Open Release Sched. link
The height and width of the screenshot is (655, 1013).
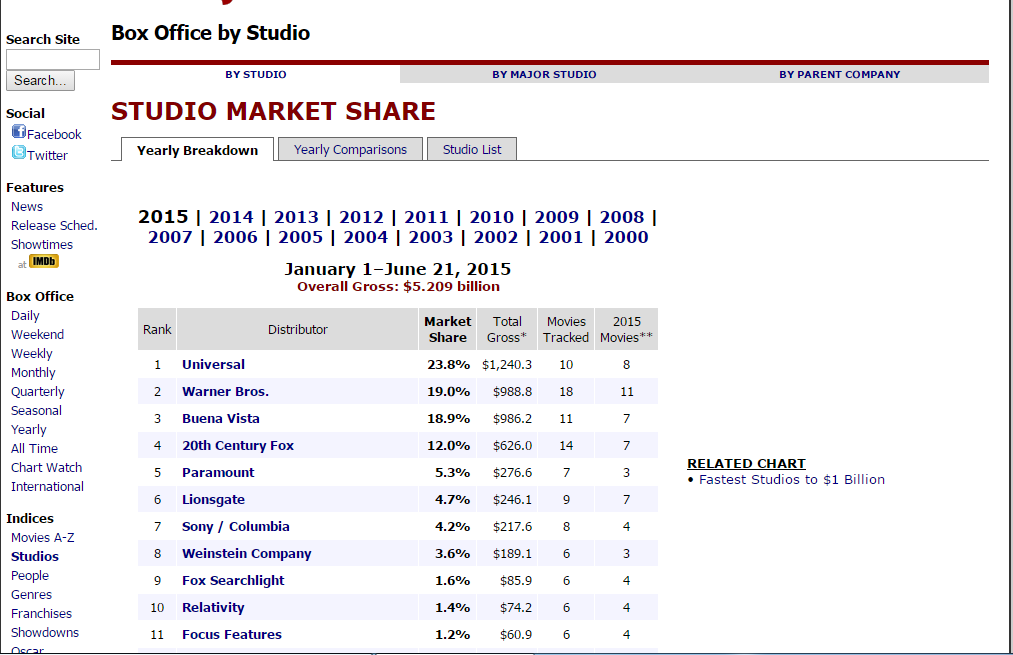(54, 225)
